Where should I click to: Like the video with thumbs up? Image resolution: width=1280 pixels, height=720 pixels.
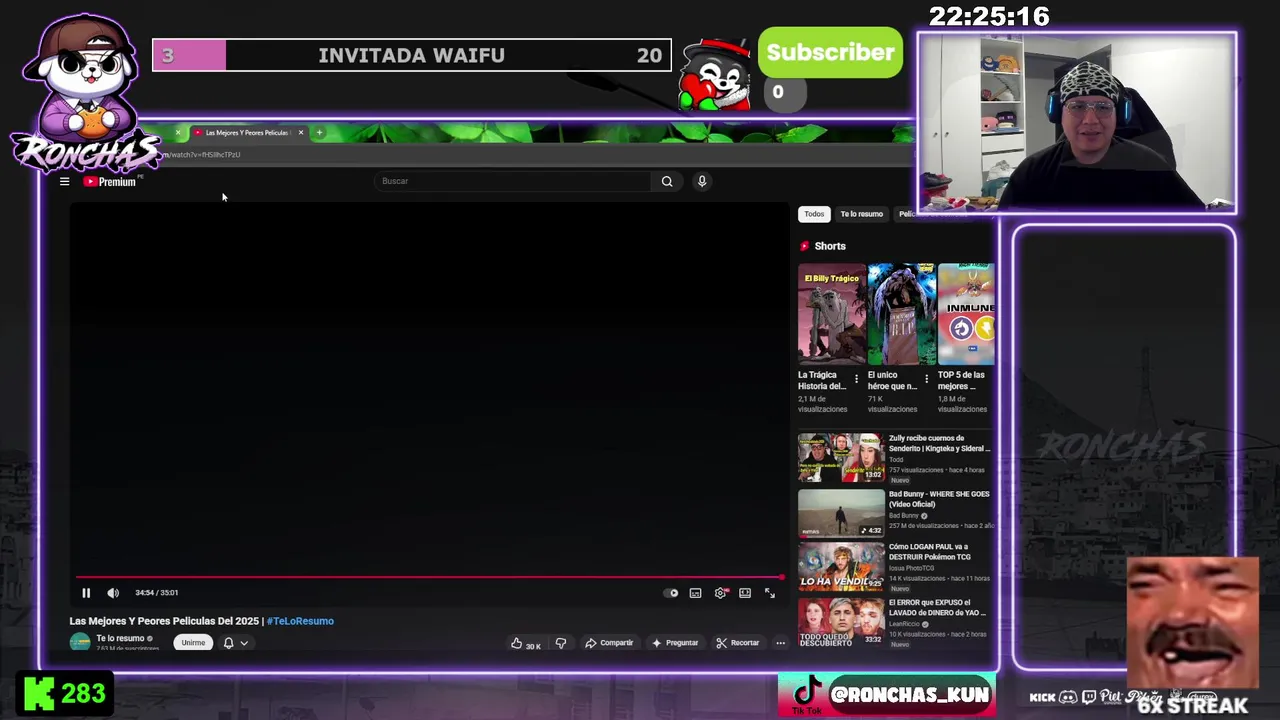click(526, 643)
